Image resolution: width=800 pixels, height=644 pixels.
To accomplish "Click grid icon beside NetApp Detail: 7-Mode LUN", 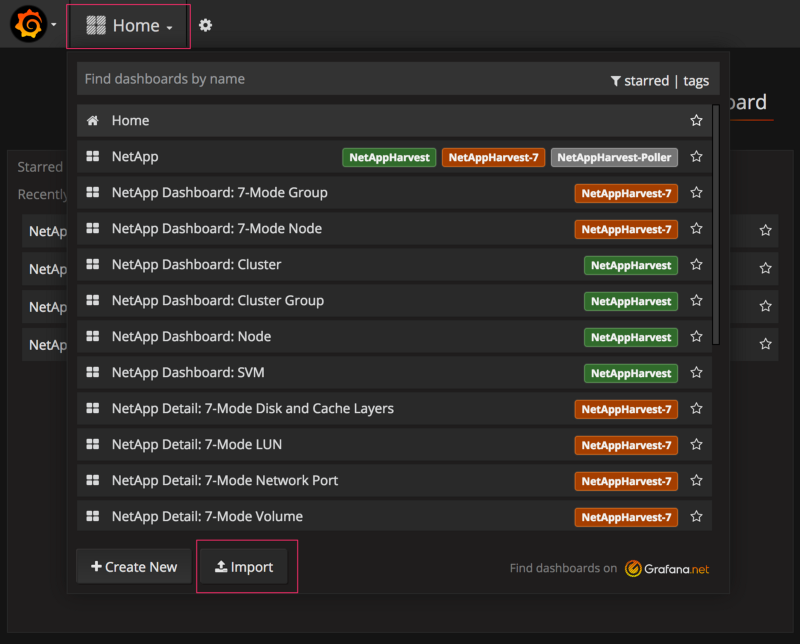I will [93, 445].
